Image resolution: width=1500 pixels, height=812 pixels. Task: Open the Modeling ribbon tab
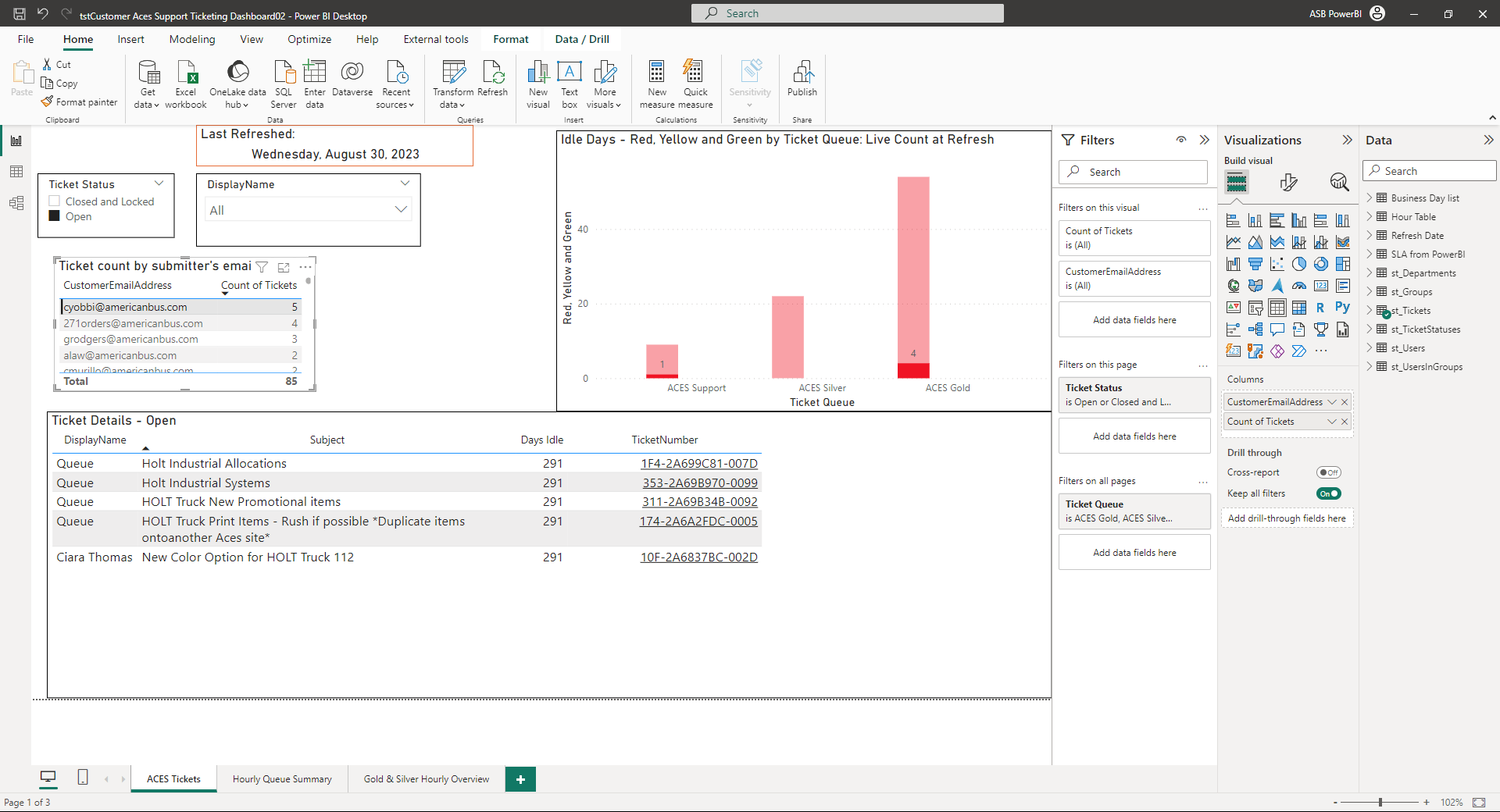point(192,39)
